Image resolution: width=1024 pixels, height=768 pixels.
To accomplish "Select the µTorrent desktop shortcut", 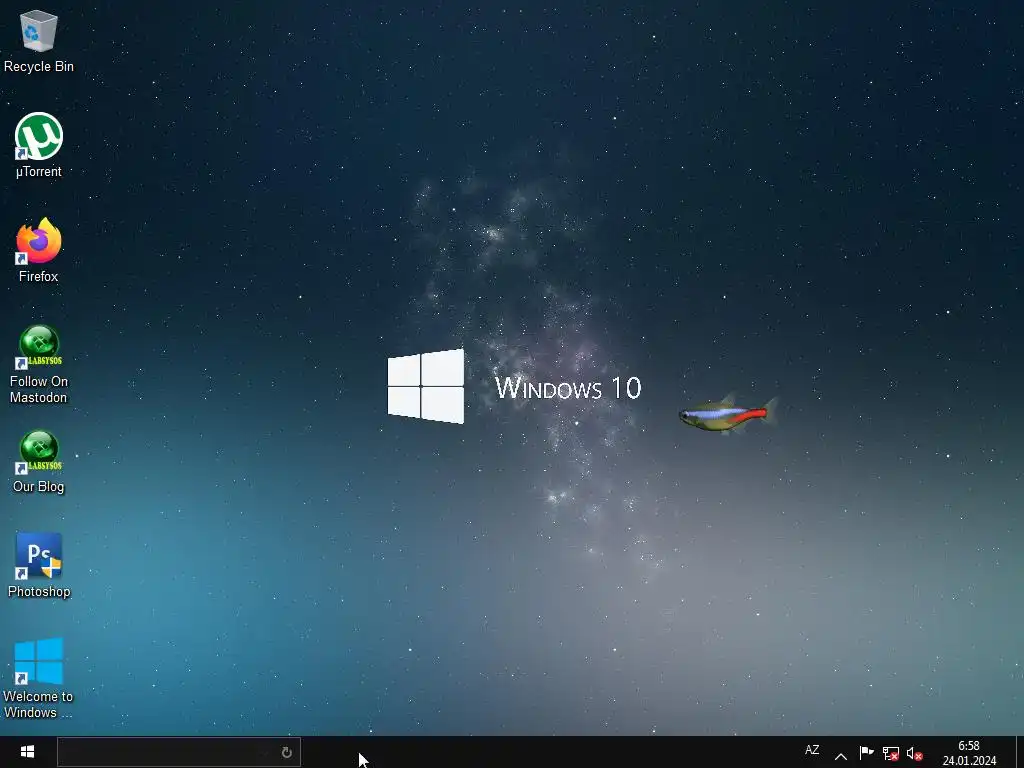I will click(x=39, y=145).
